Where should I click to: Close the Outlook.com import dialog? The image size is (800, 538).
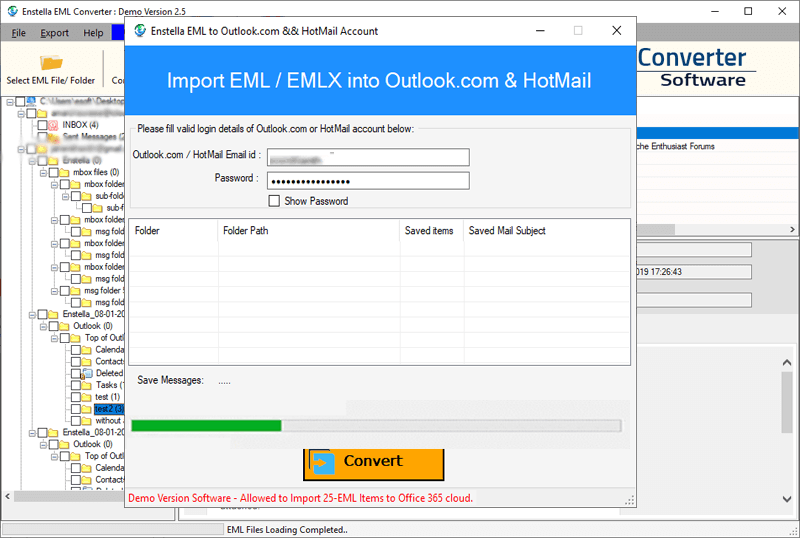tap(616, 31)
